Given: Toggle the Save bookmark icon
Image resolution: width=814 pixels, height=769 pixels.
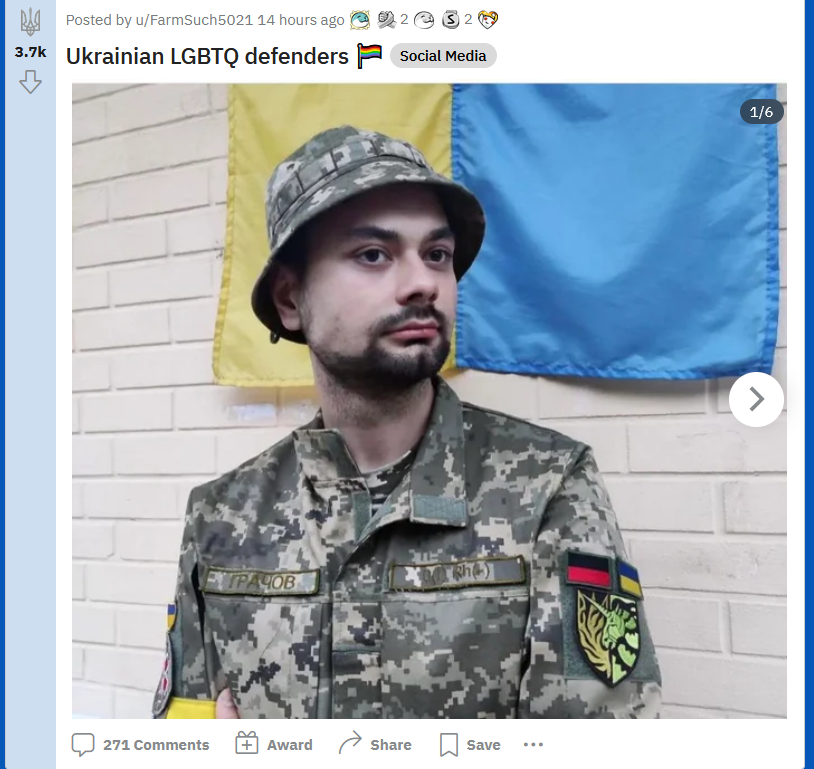Looking at the screenshot, I should [449, 745].
